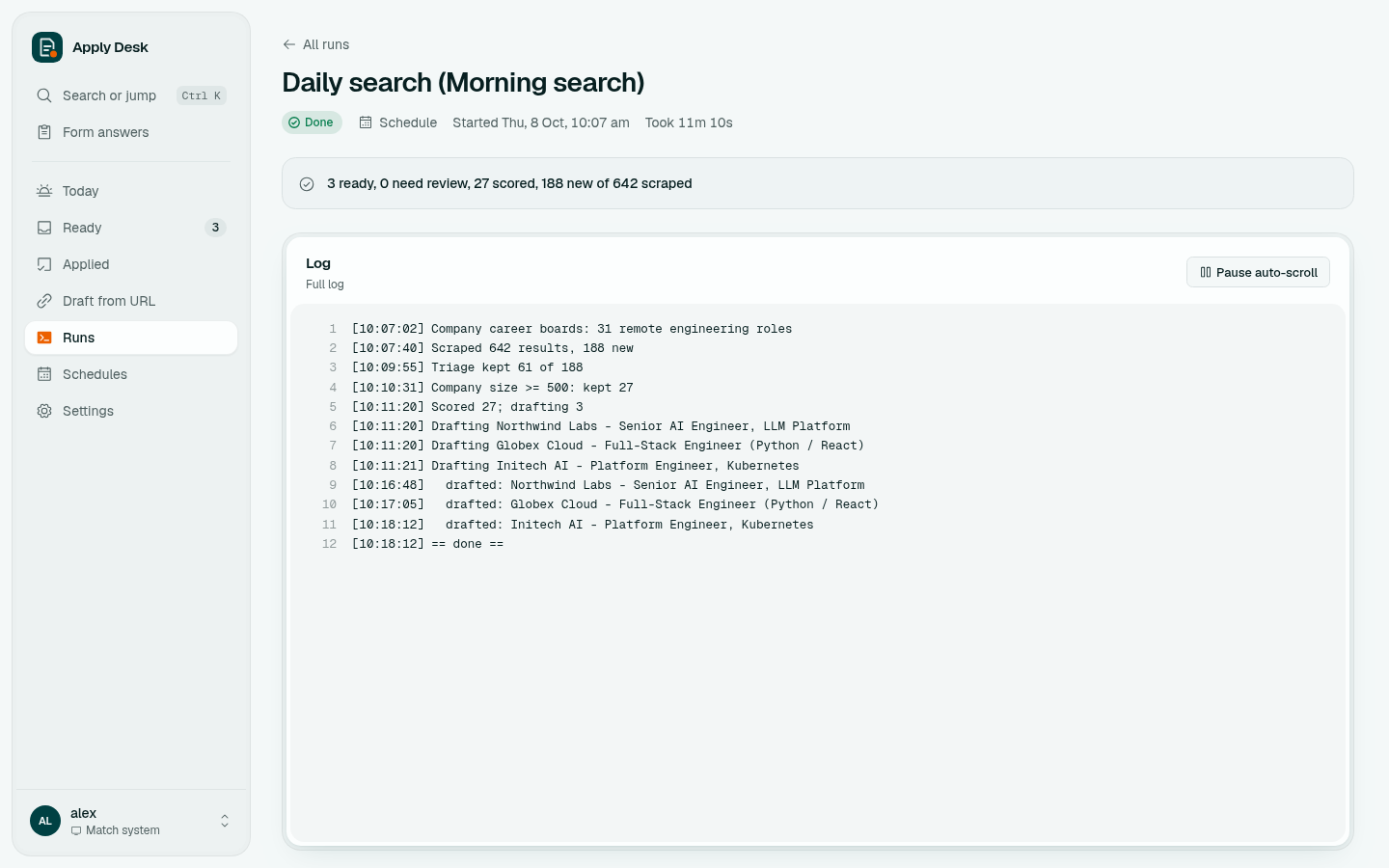Click "Took 11m 10s" duration text
This screenshot has width=1389, height=868.
(x=689, y=122)
